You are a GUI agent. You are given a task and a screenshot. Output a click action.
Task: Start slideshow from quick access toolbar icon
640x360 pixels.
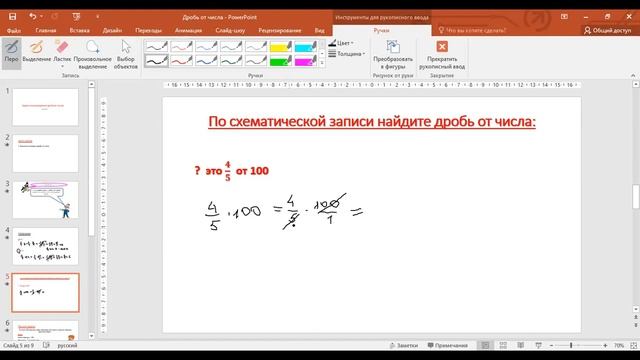tap(76, 17)
